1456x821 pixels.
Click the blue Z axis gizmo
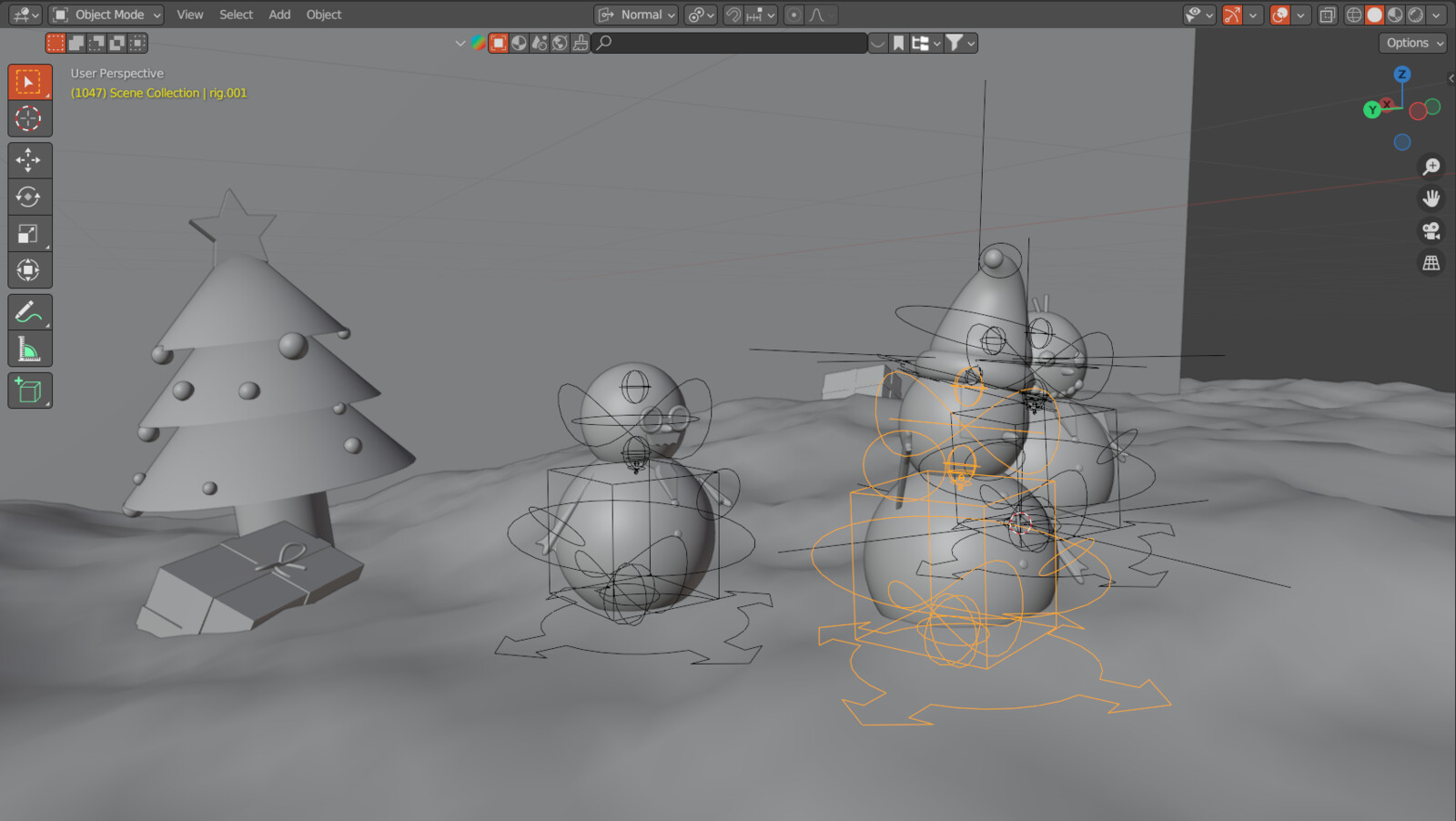click(1402, 74)
